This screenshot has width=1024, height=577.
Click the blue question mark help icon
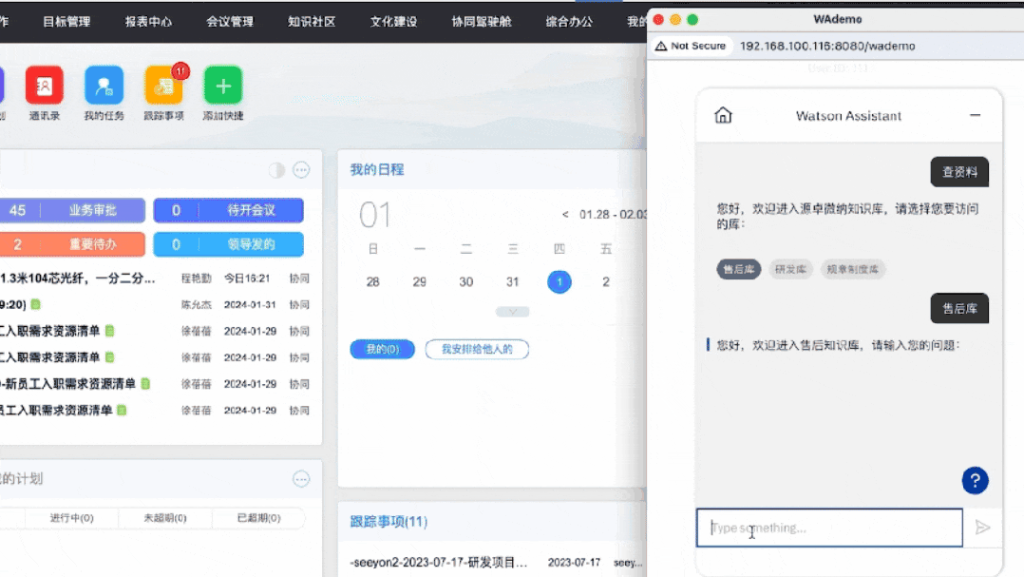point(975,480)
